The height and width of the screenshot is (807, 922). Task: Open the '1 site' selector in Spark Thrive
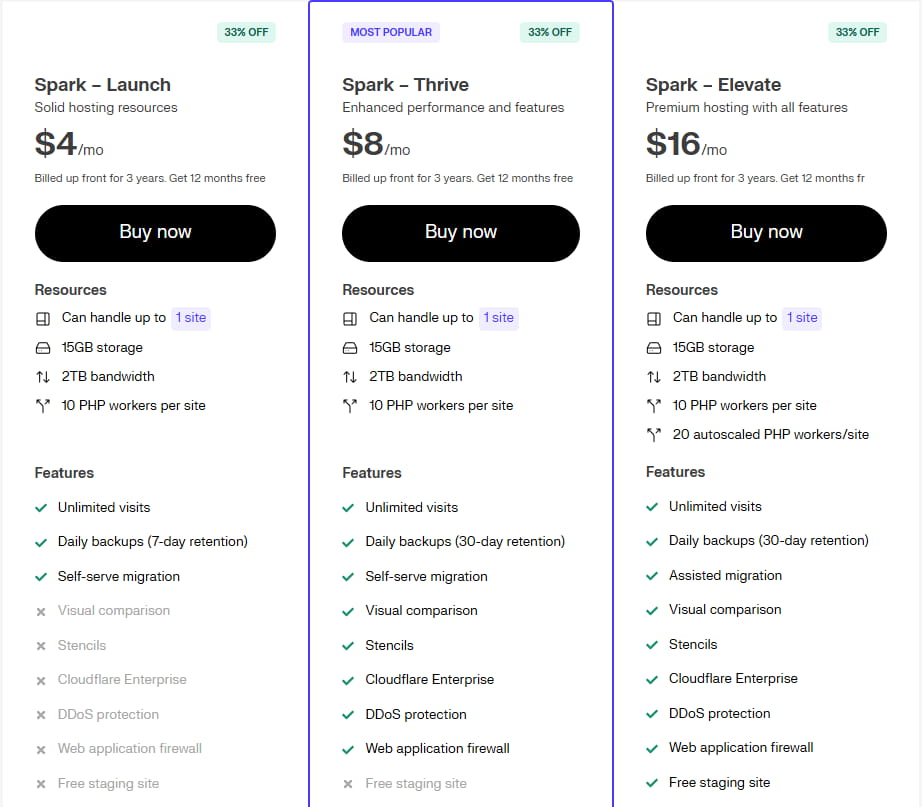coord(498,318)
